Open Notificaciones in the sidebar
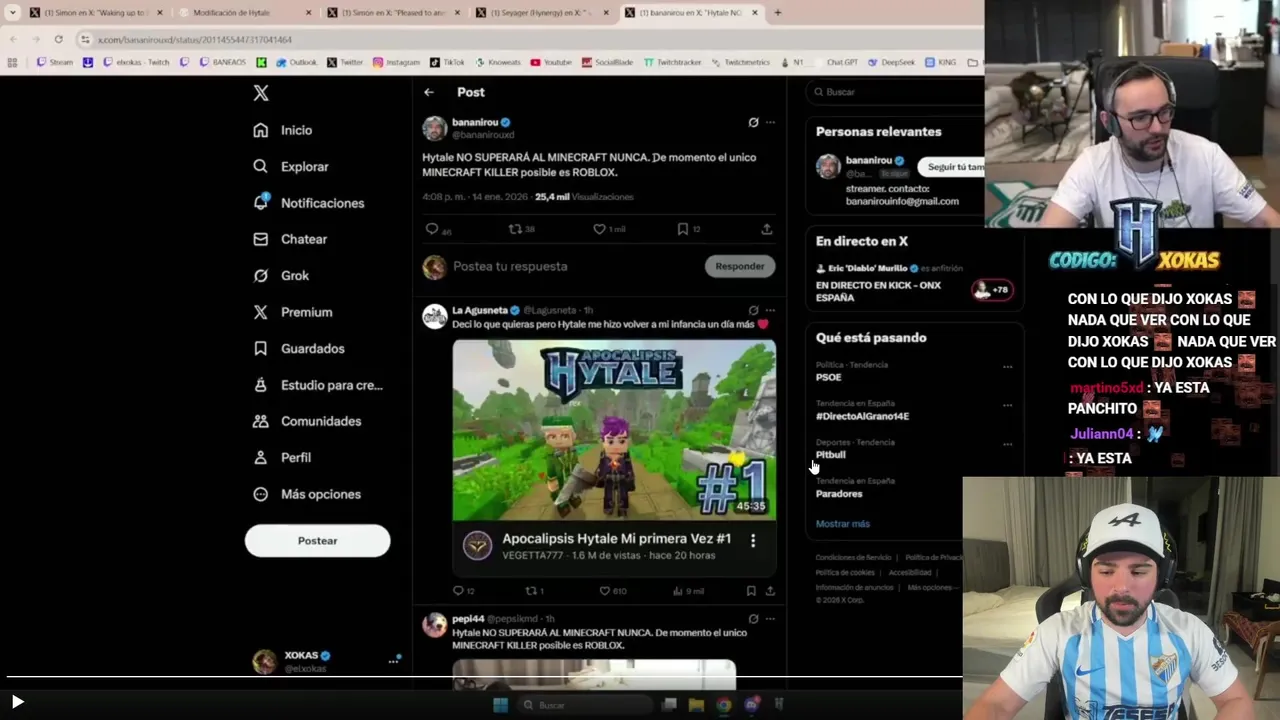The width and height of the screenshot is (1280, 720). (x=309, y=203)
